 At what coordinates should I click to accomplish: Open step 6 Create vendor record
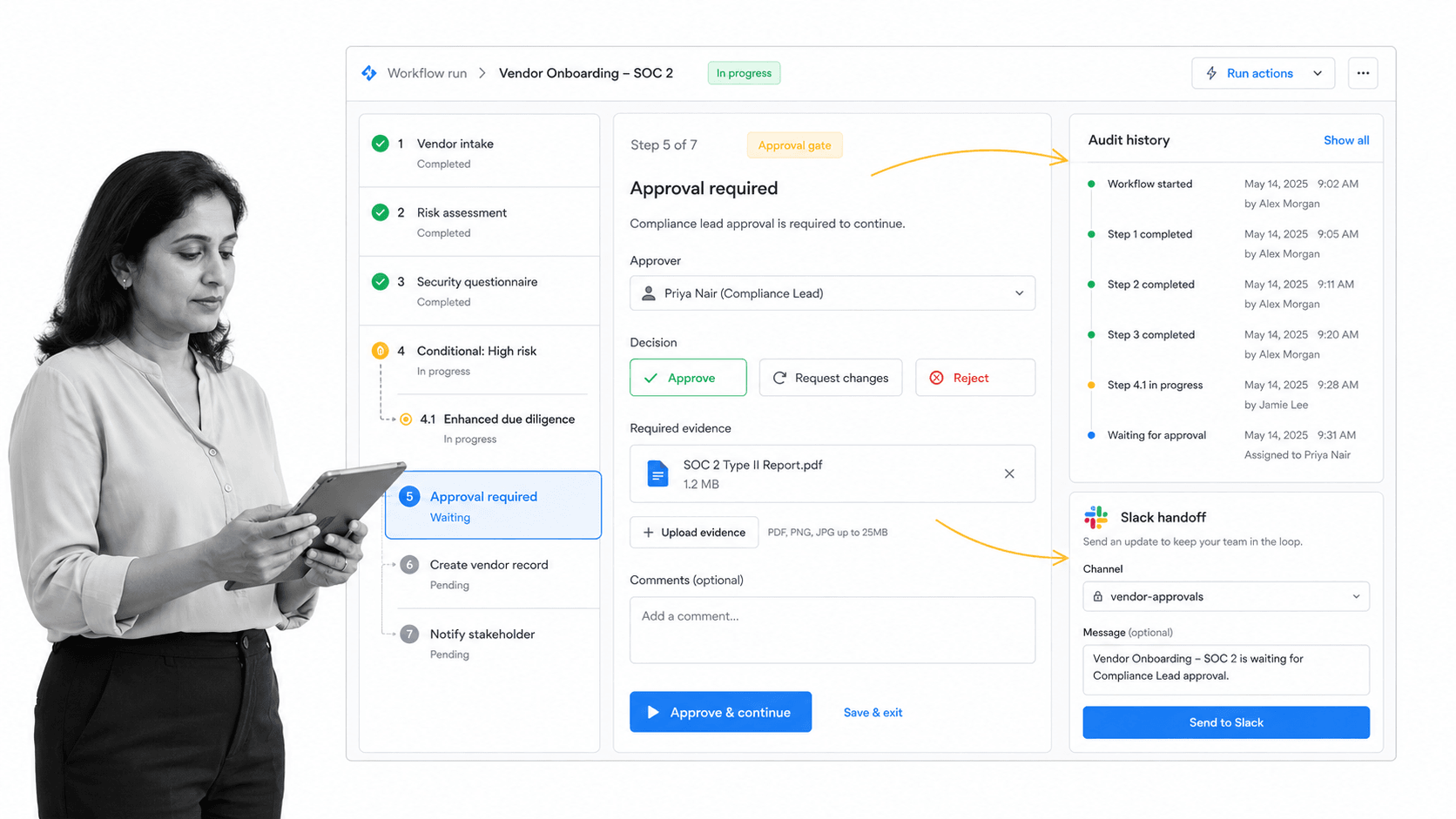pos(493,574)
